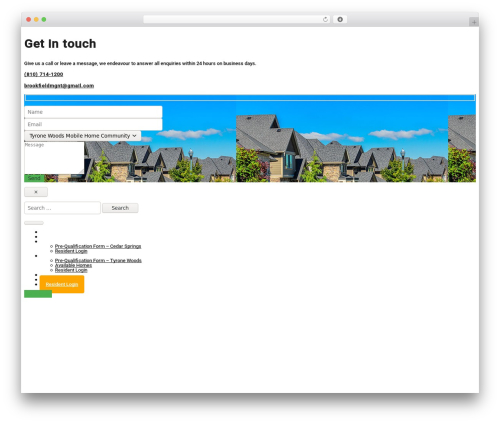Open a new browser tab with plus button
This screenshot has height=423, width=500.
tap(474, 22)
